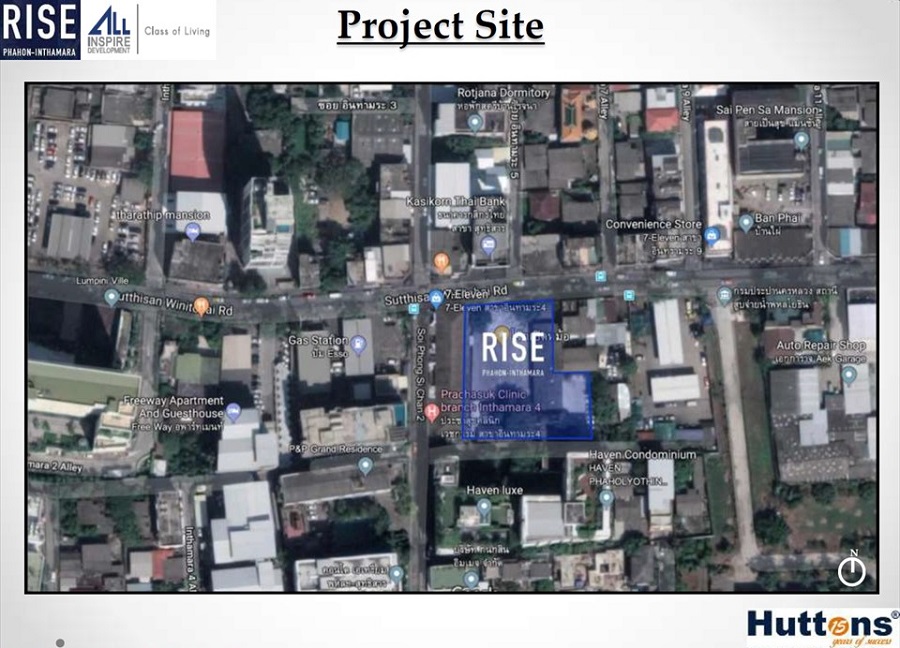Click the Auto Repair Shop pin
The height and width of the screenshot is (648, 900).
(849, 375)
